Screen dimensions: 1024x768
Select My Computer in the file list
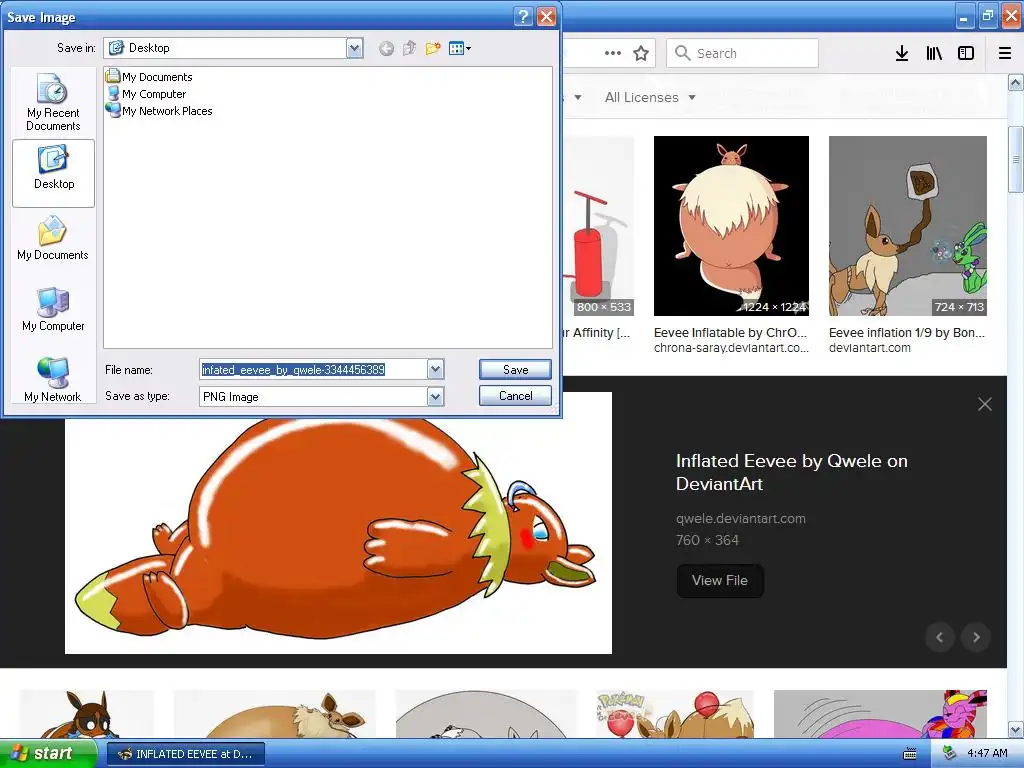click(147, 93)
